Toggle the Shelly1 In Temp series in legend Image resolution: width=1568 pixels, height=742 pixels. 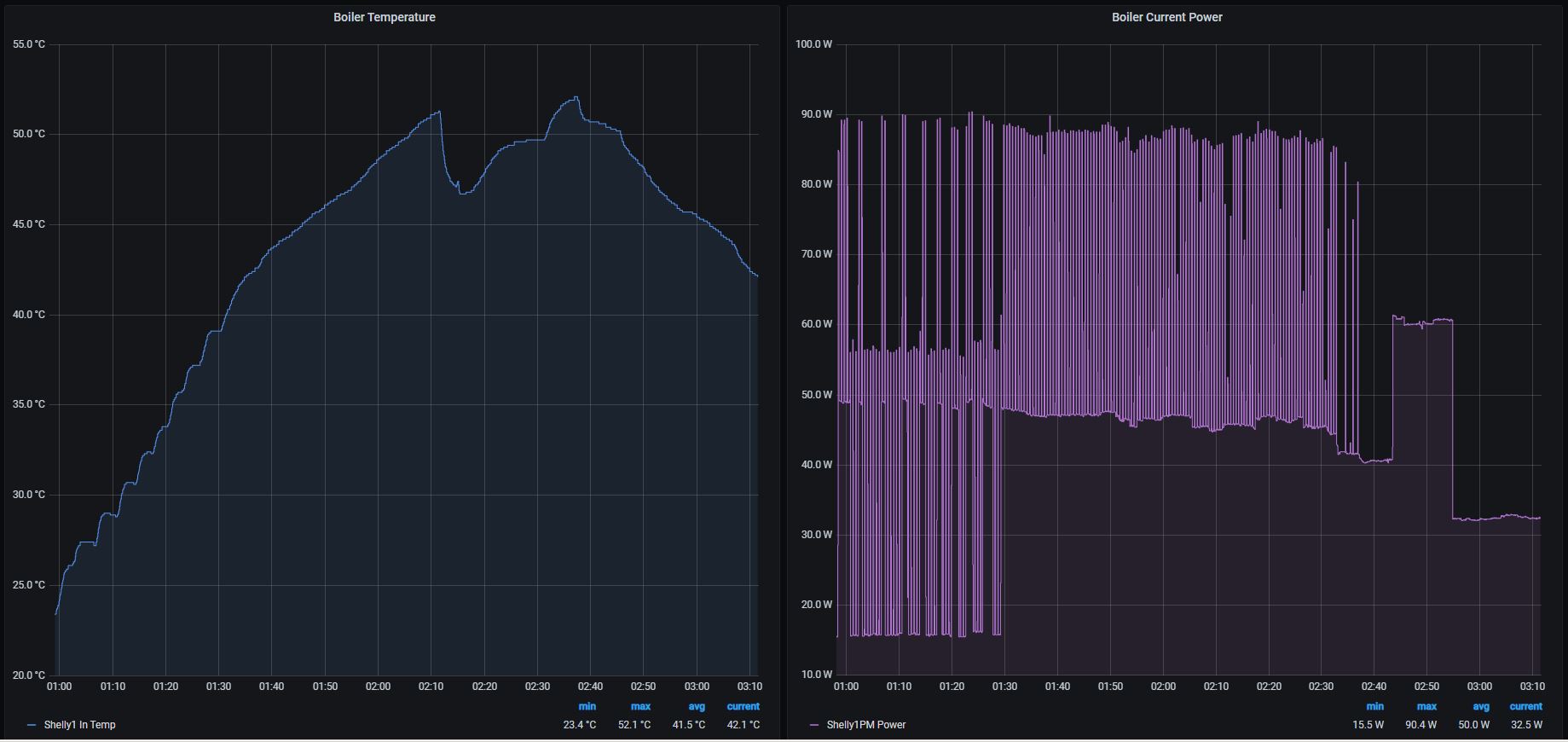click(x=79, y=725)
